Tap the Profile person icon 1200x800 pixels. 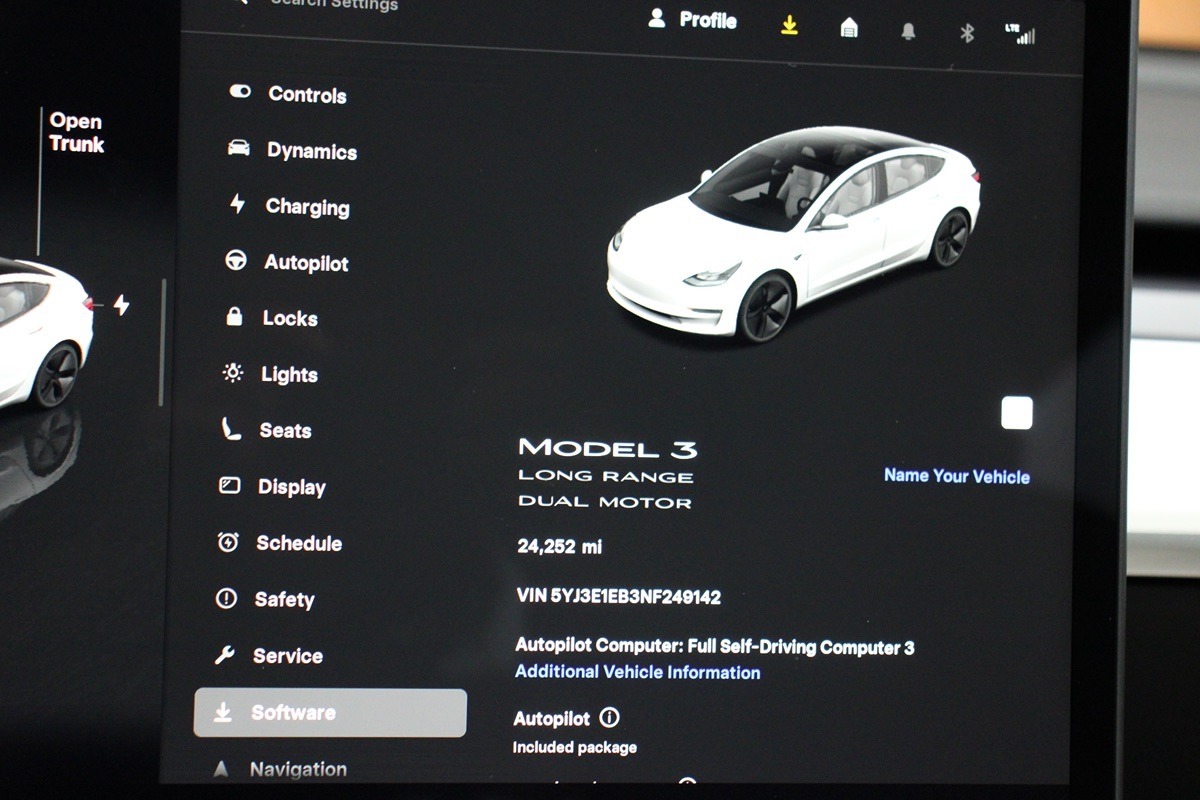657,18
